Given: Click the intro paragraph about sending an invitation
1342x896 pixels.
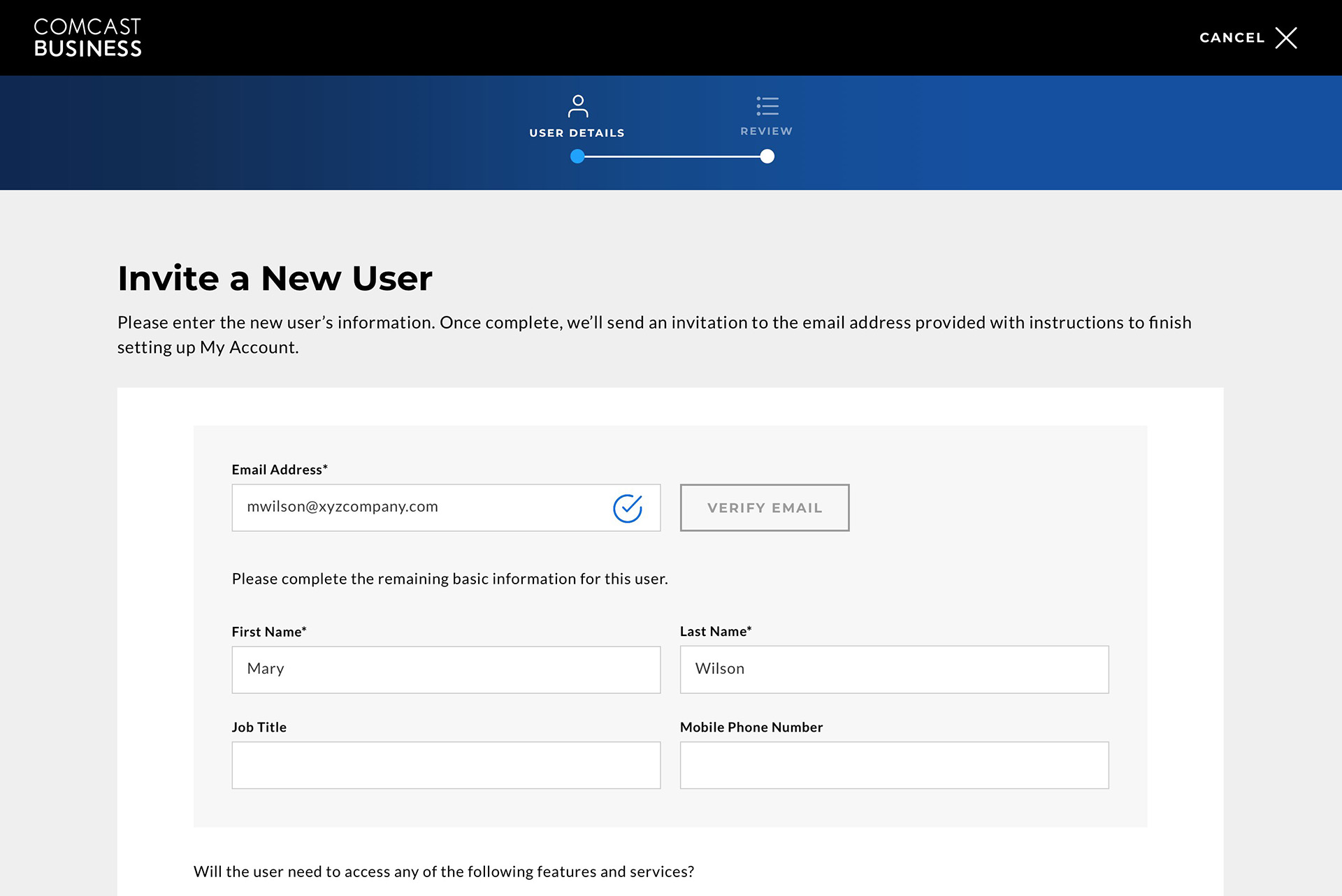Looking at the screenshot, I should coord(654,335).
